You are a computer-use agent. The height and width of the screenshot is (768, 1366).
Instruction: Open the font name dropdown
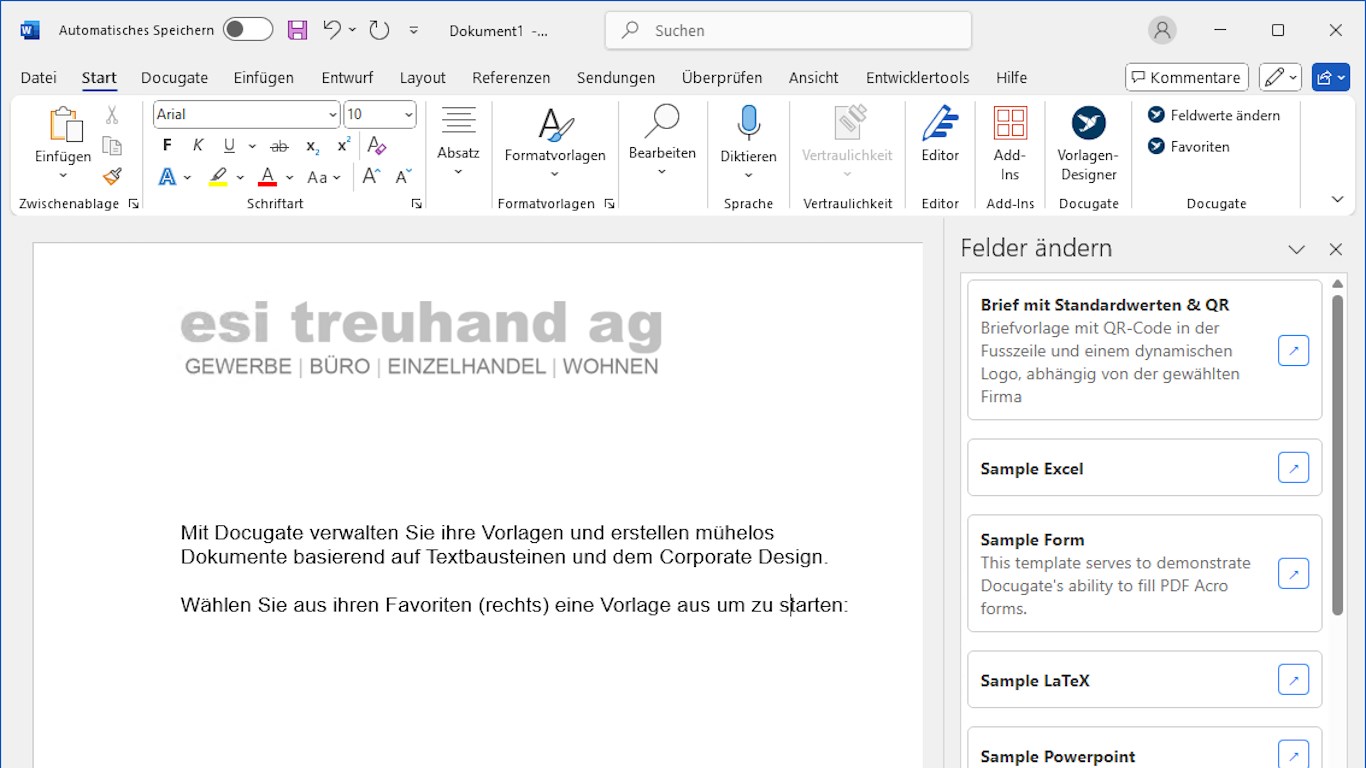click(333, 115)
